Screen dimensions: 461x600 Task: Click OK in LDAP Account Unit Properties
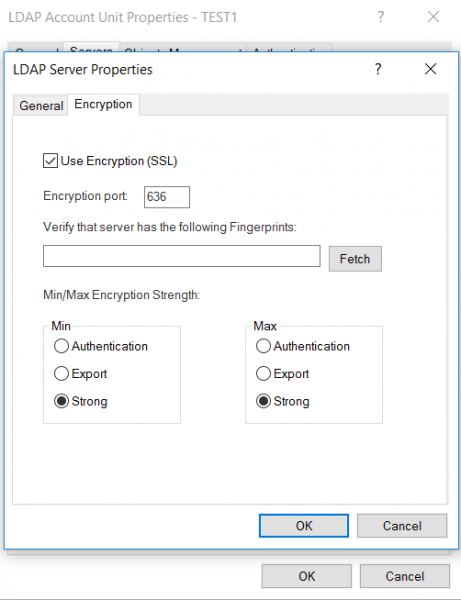click(x=306, y=576)
